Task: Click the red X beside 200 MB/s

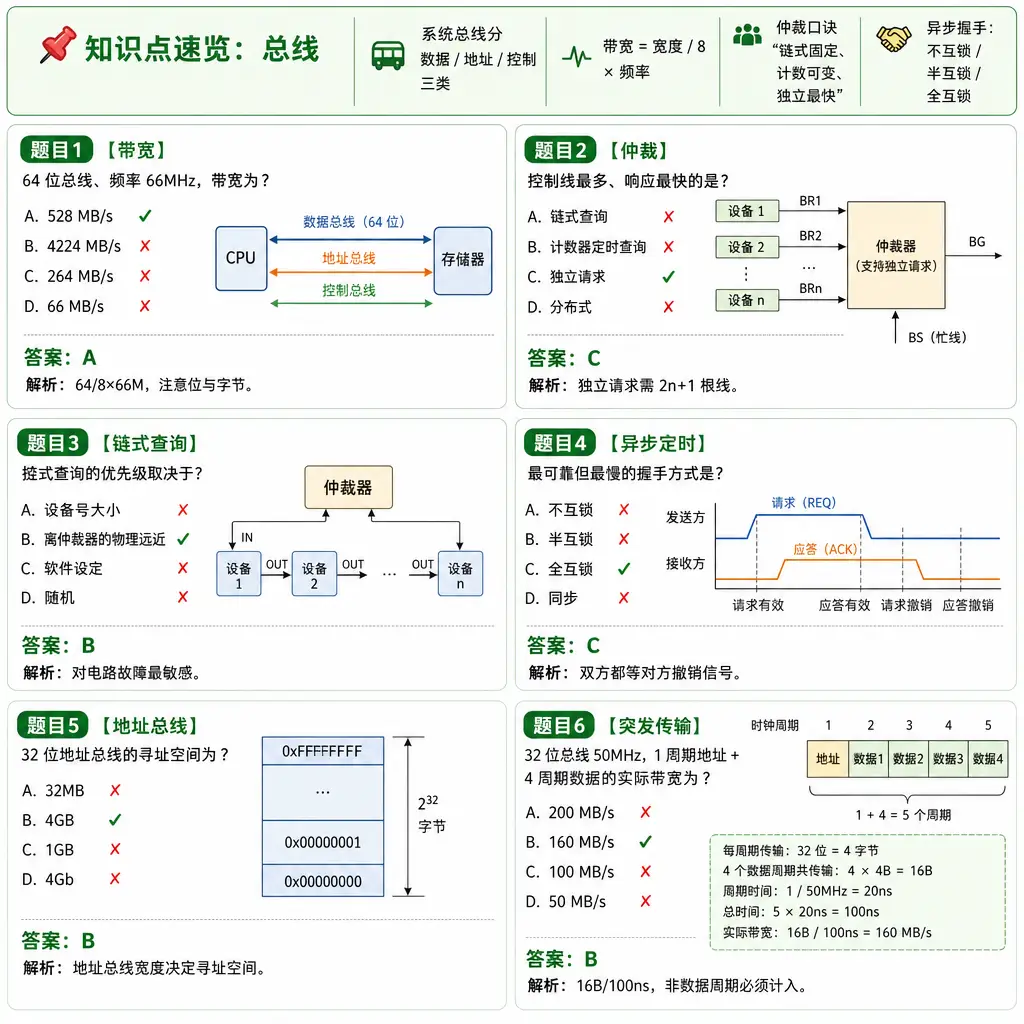Action: pos(645,812)
